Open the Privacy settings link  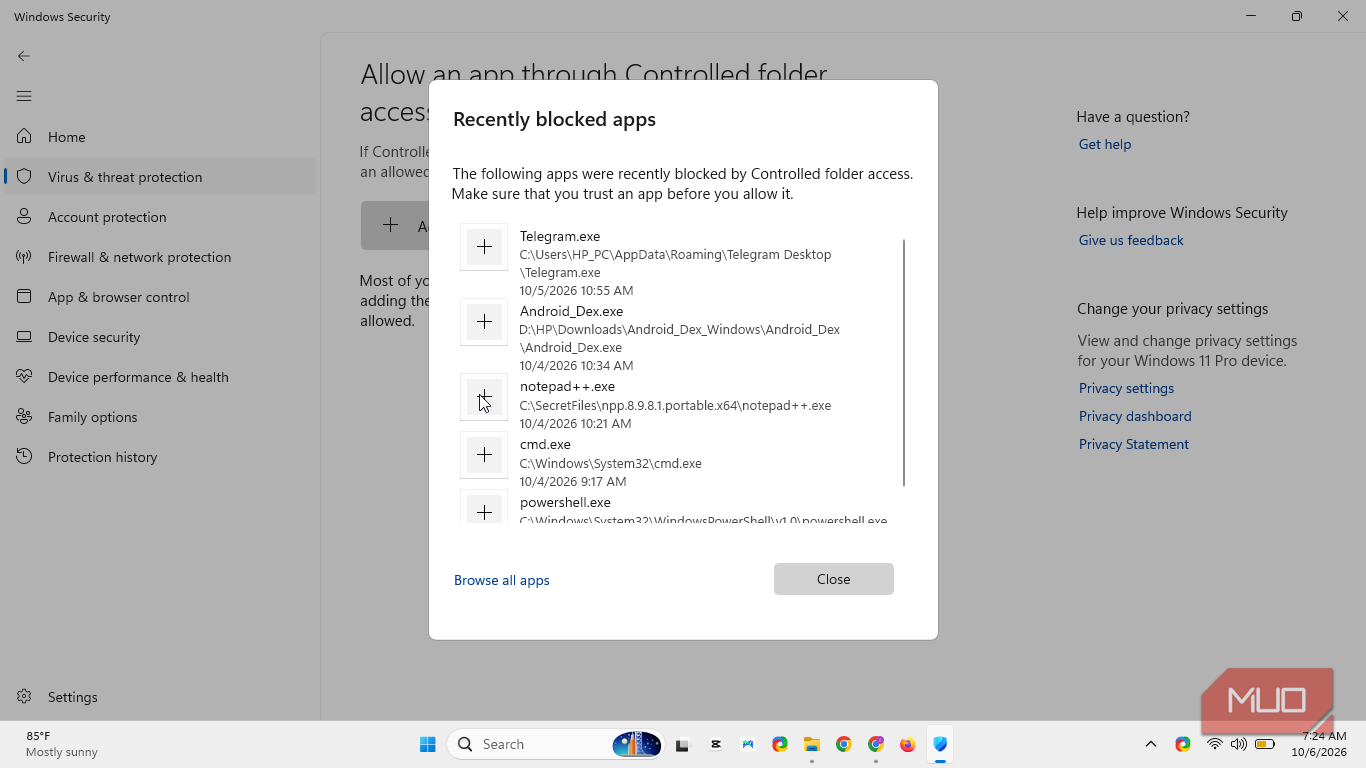pyautogui.click(x=1126, y=388)
